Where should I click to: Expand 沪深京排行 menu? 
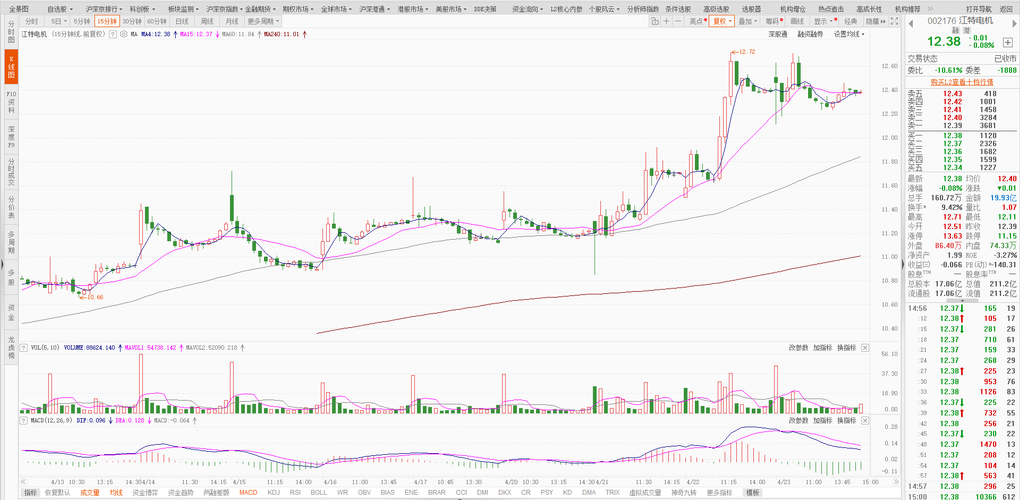pyautogui.click(x=105, y=9)
